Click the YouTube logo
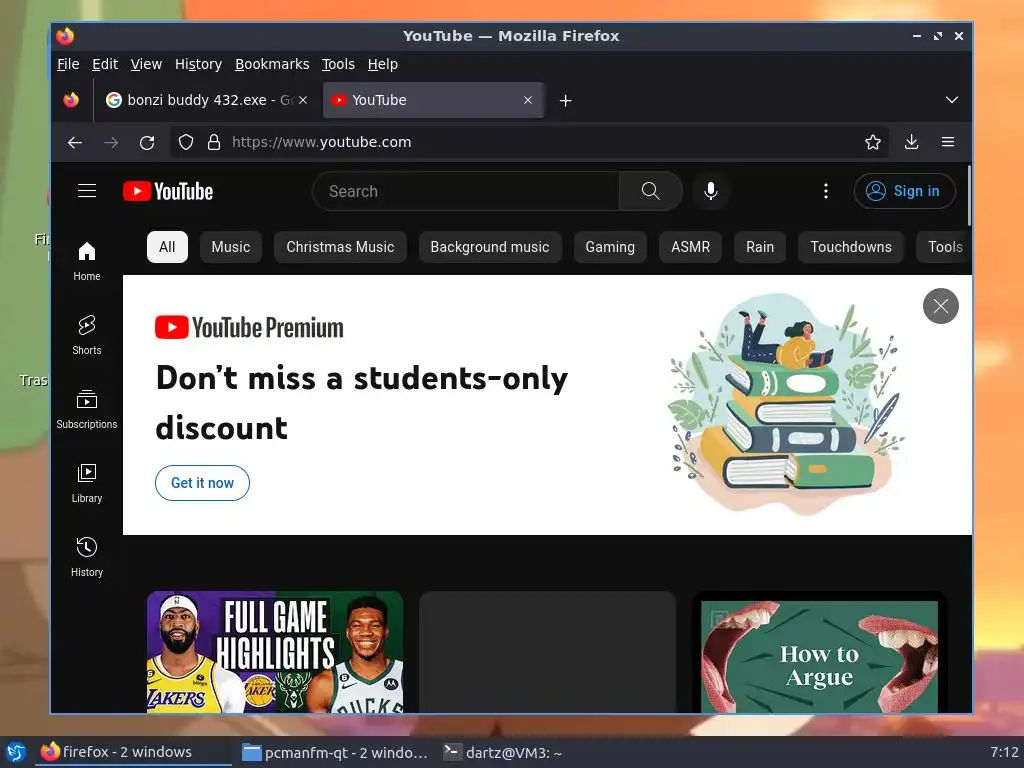The width and height of the screenshot is (1024, 768). coord(168,191)
